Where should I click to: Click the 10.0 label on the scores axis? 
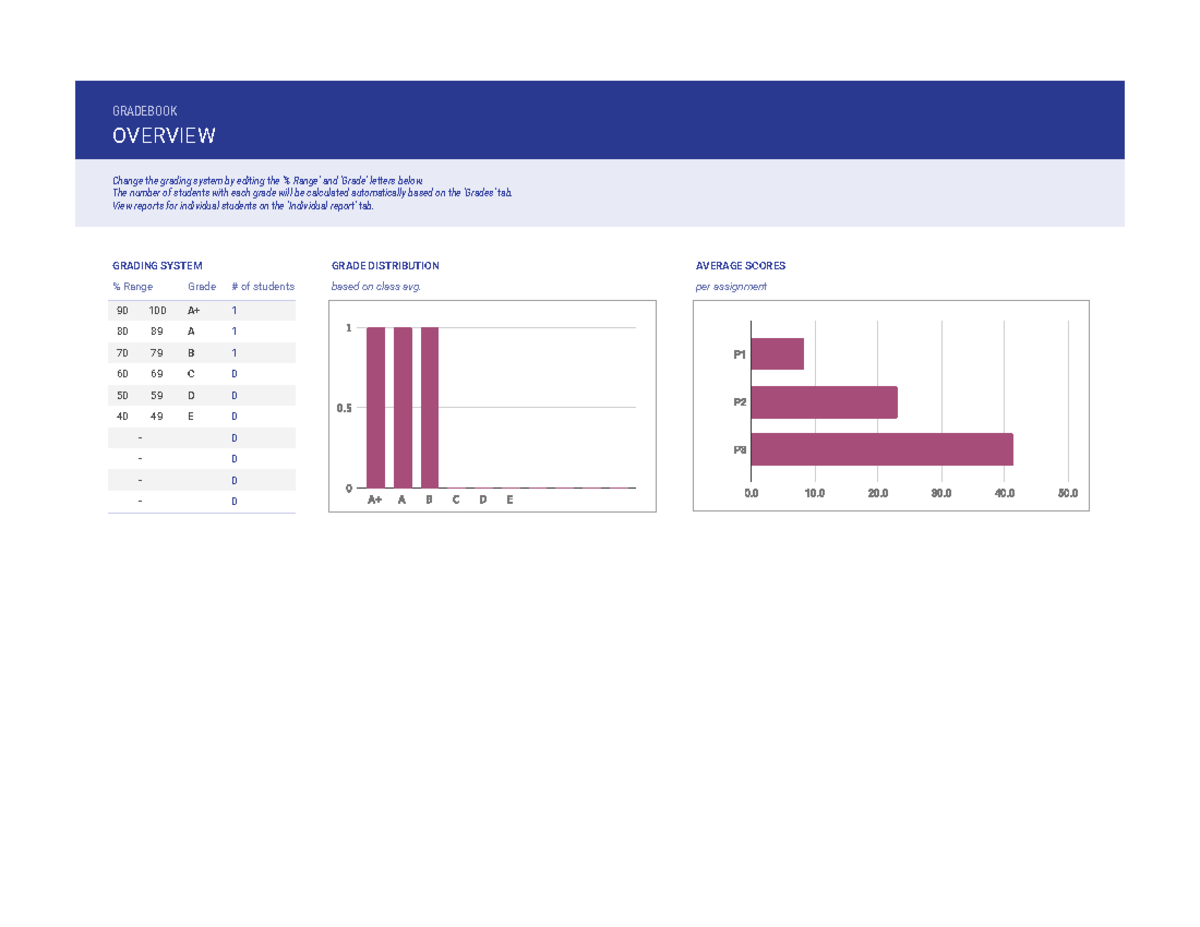pos(814,493)
